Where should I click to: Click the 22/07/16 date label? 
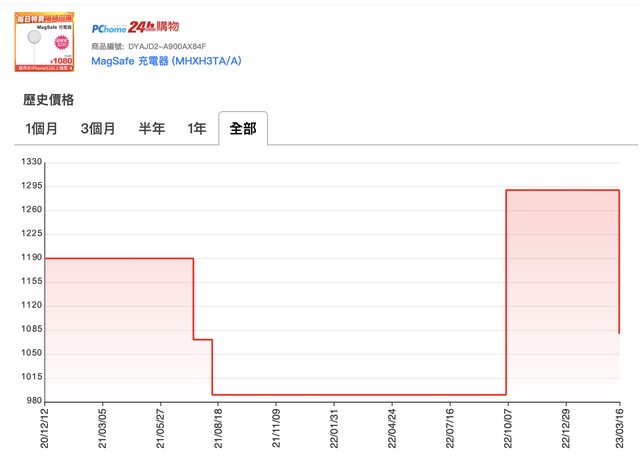click(x=450, y=428)
